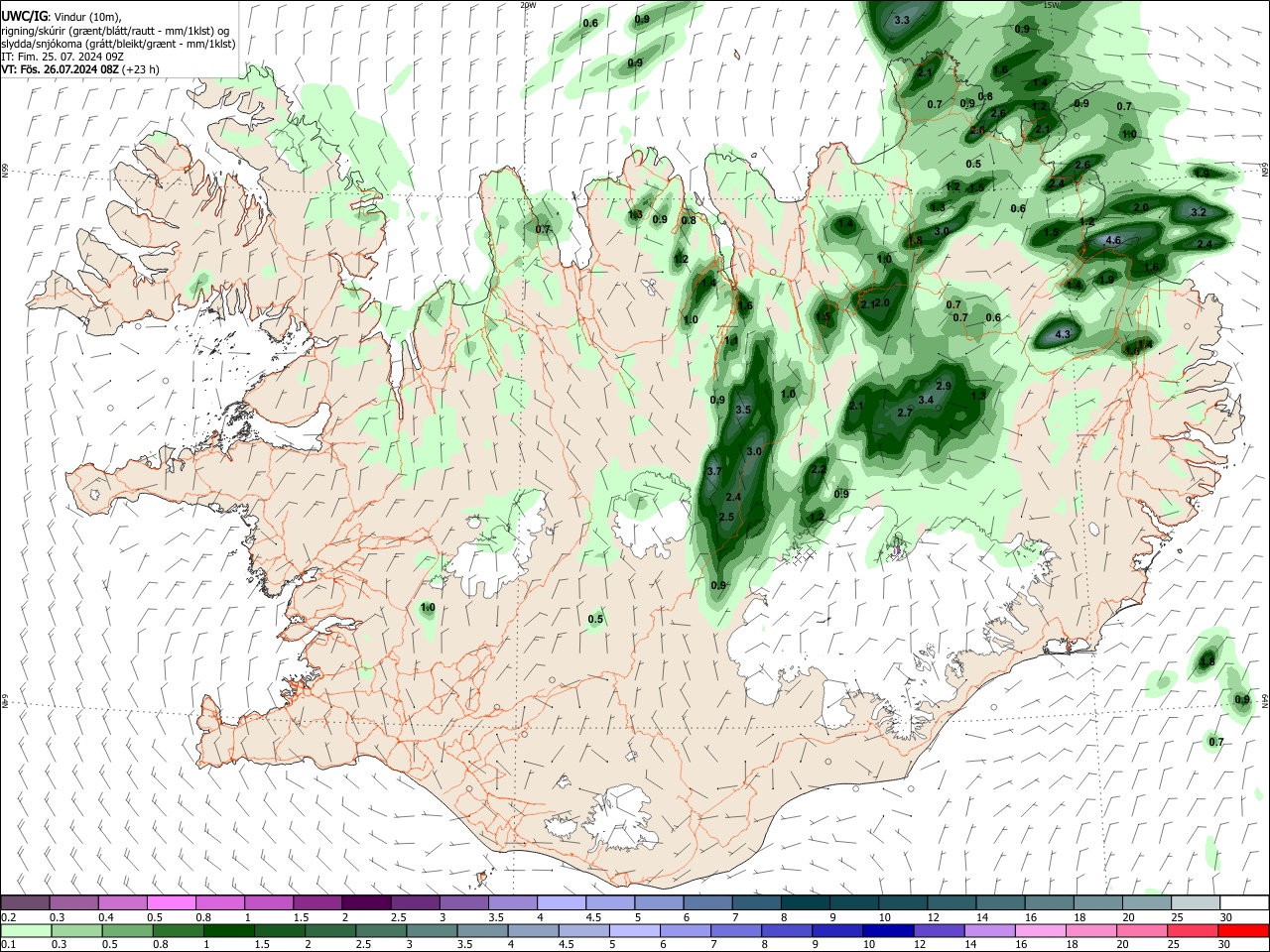
Task: Pick the red swatch ending the rain scale
Action: pyautogui.click(x=1242, y=930)
